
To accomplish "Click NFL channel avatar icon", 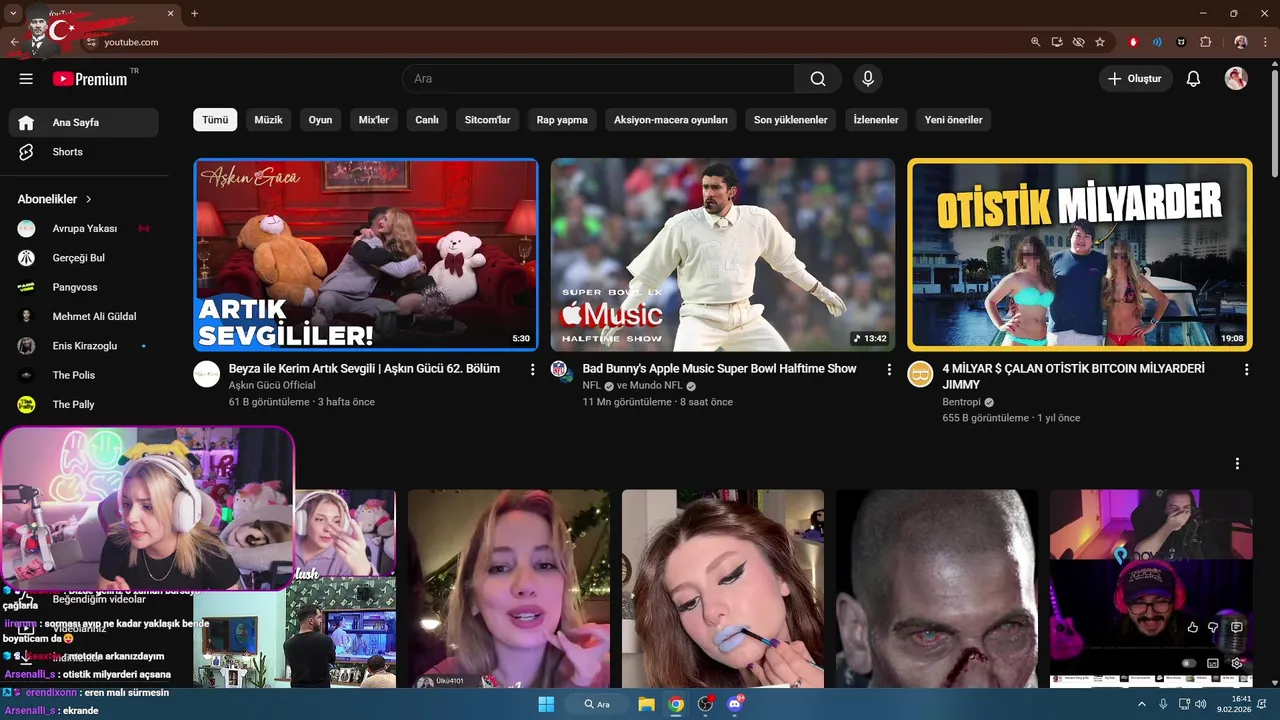I will point(560,370).
